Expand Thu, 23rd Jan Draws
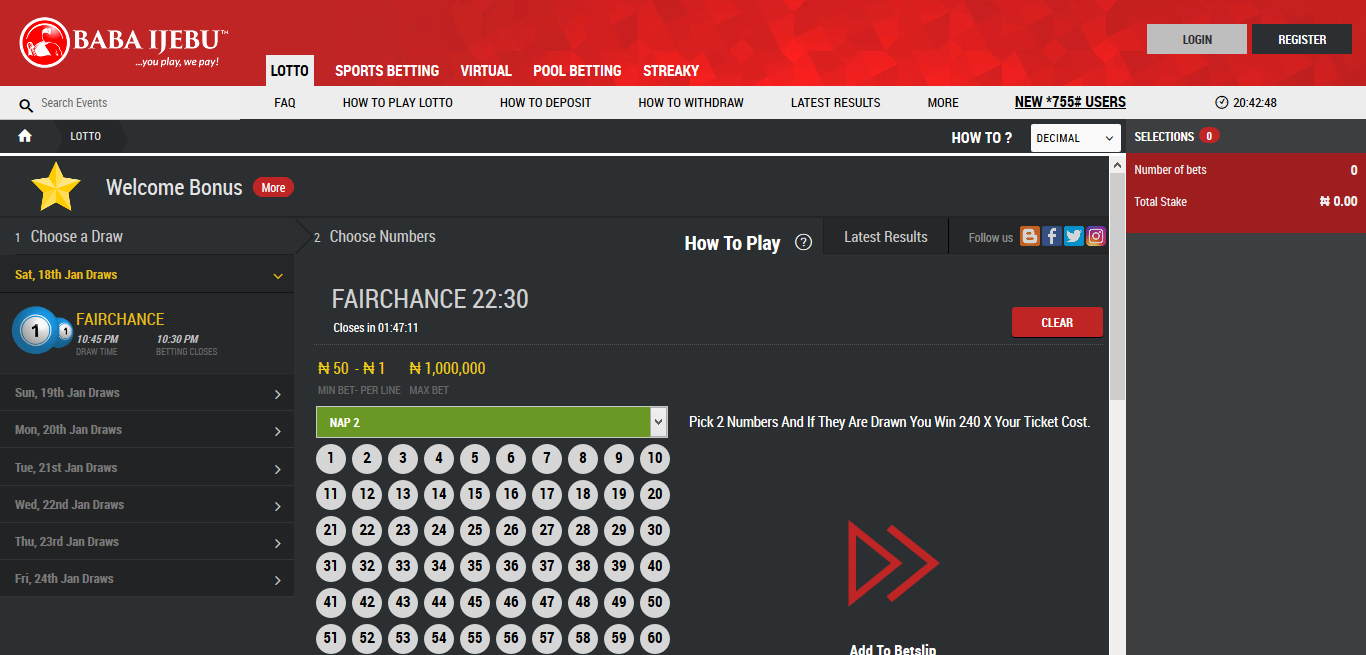Screen dimensions: 1366x655 pos(147,542)
